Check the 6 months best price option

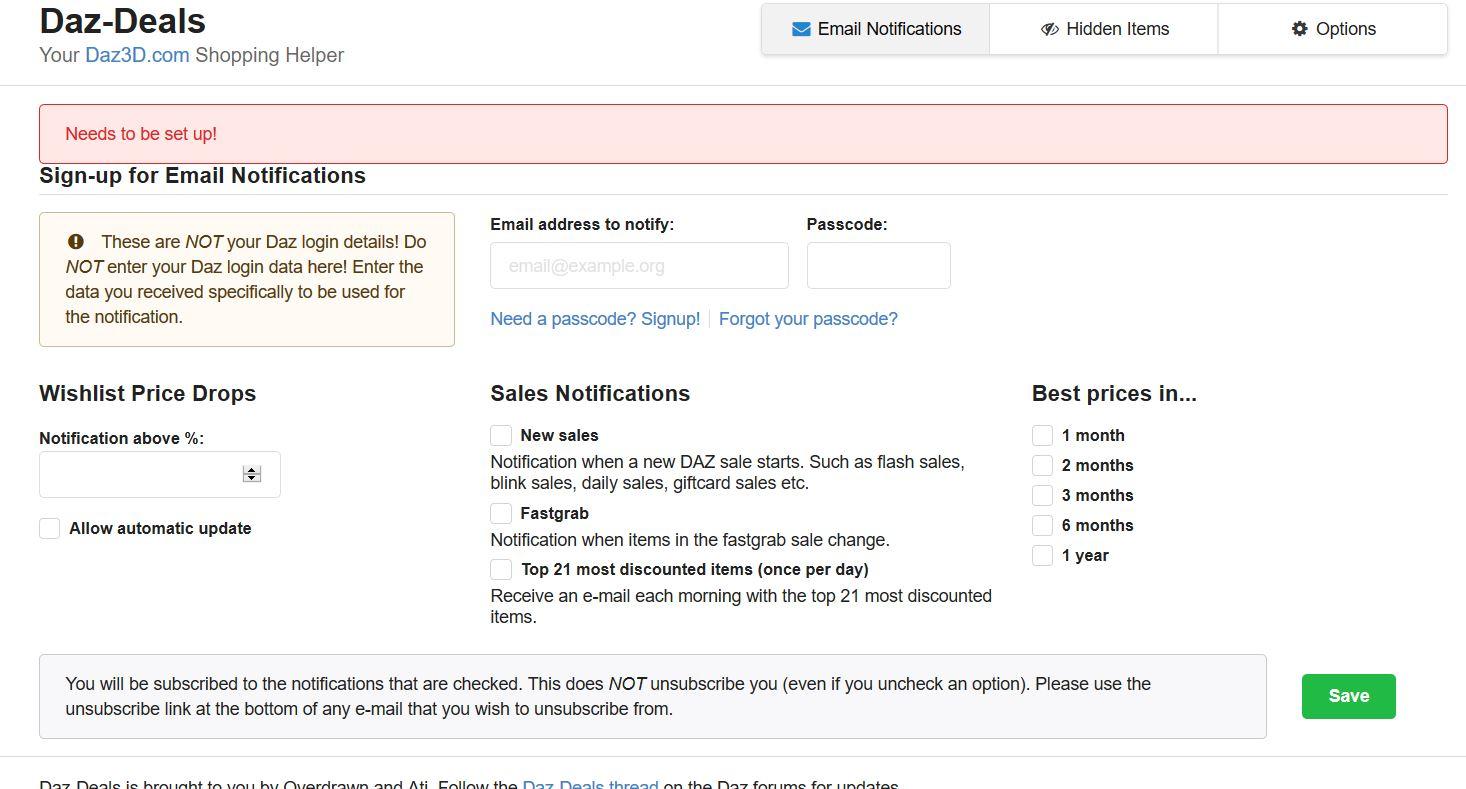(1042, 525)
